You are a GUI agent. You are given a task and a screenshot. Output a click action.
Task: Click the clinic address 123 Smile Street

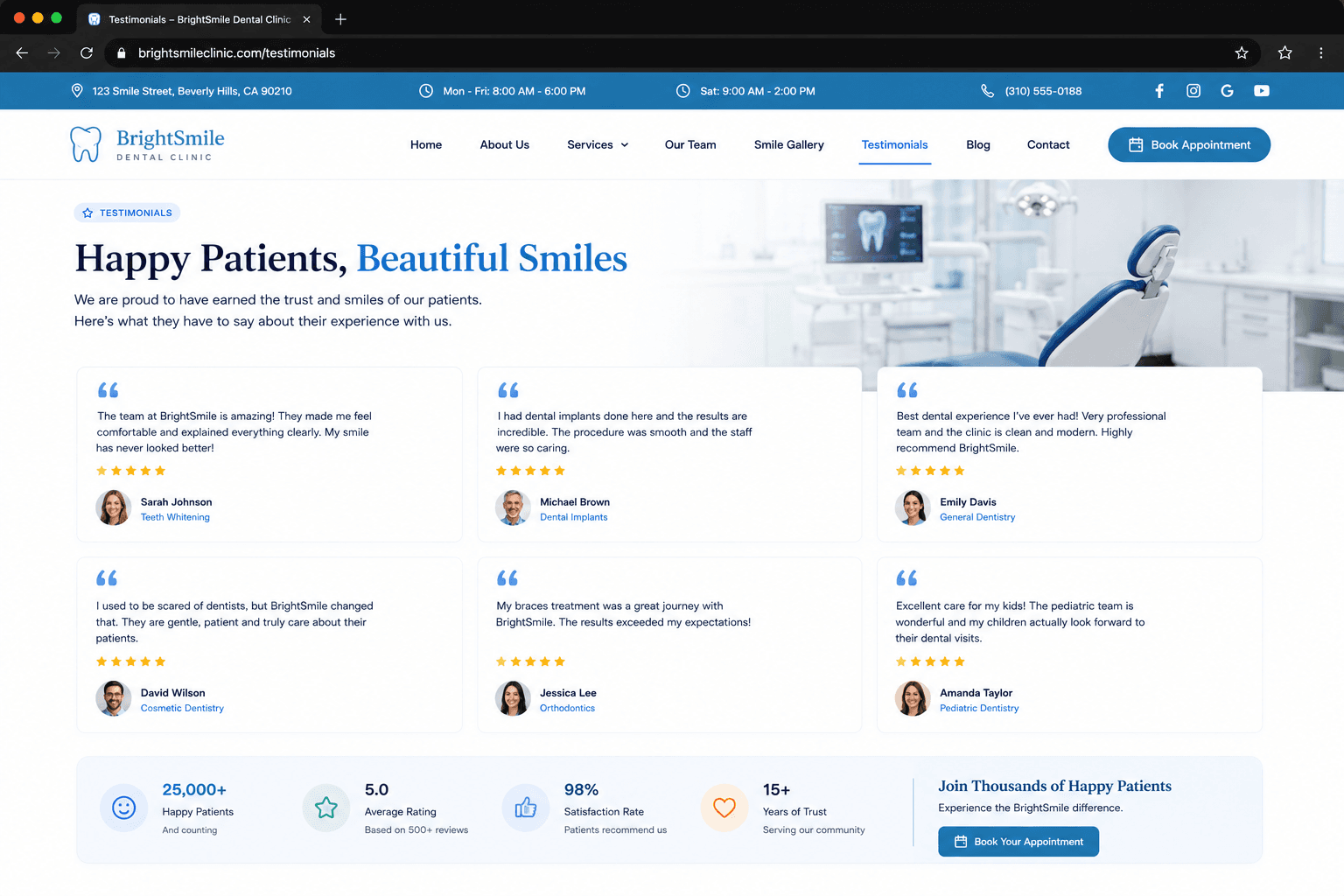192,91
